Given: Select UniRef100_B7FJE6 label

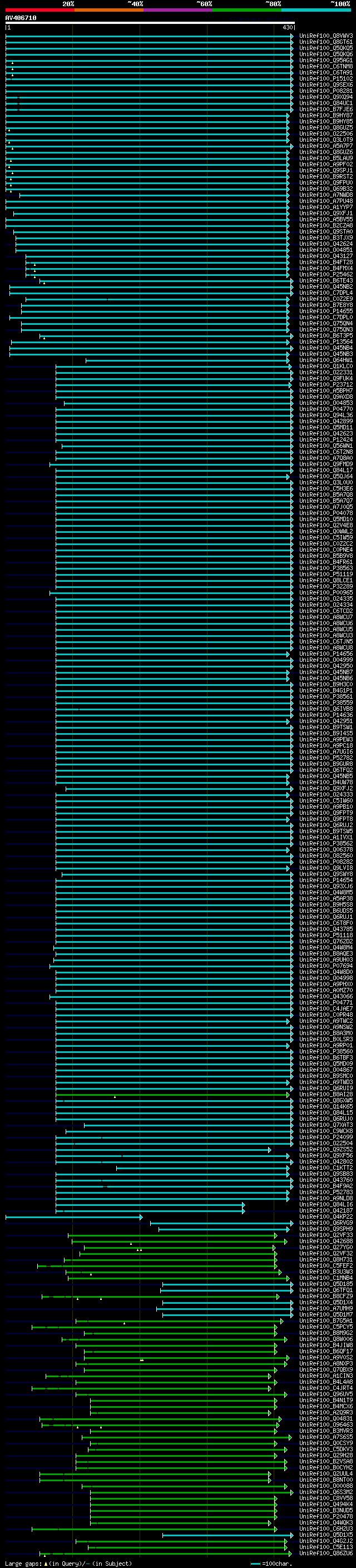Looking at the screenshot, I should (x=325, y=109).
